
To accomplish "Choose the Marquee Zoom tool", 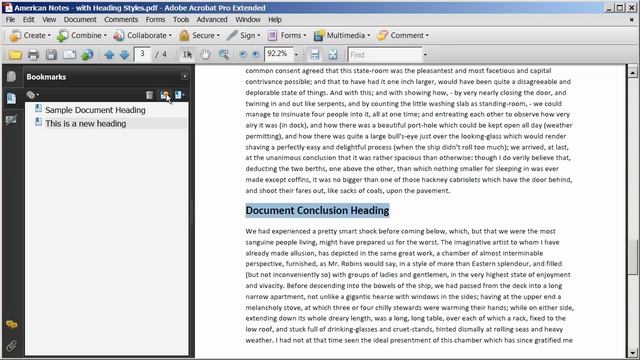I will pyautogui.click(x=224, y=55).
